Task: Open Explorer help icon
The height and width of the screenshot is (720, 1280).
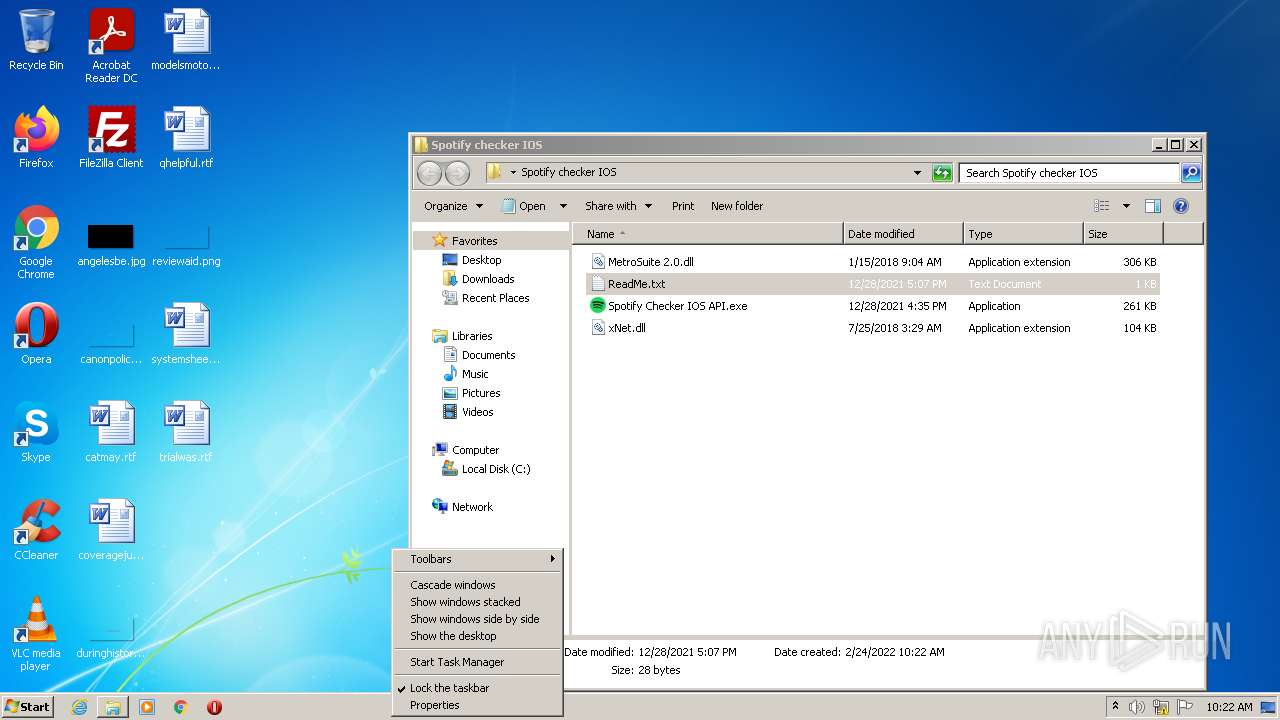Action: pos(1180,206)
